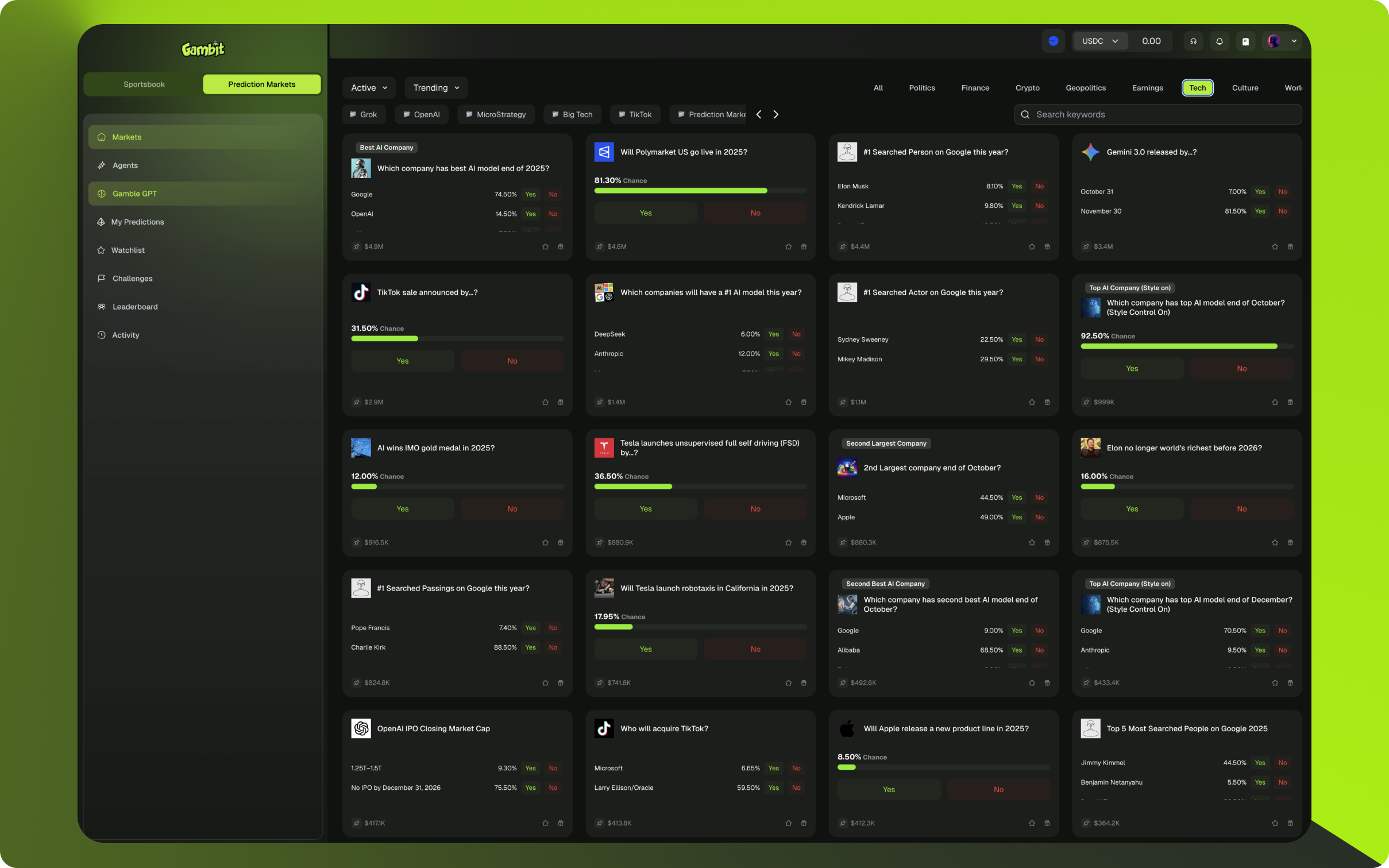The height and width of the screenshot is (868, 1389).
Task: Click the headset support icon
Action: click(x=1193, y=41)
